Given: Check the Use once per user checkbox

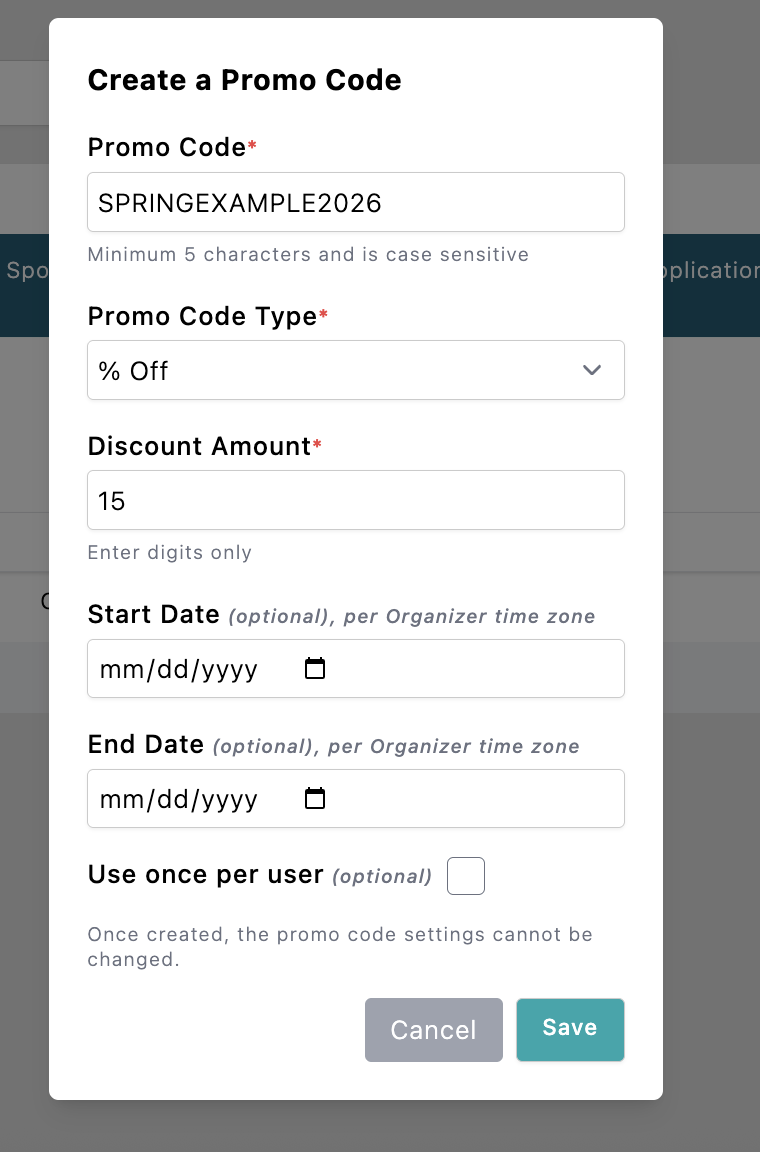Looking at the screenshot, I should [466, 876].
